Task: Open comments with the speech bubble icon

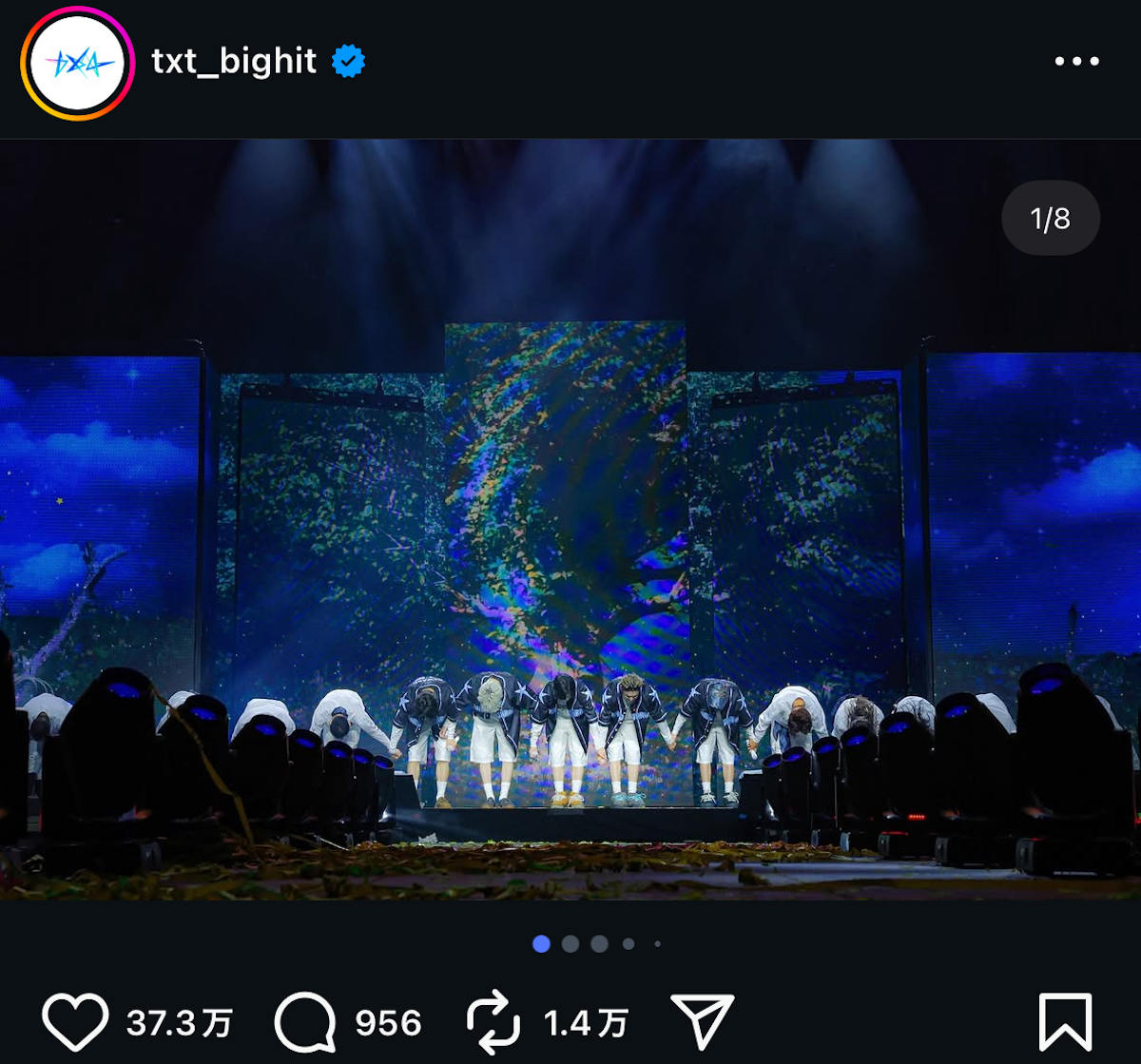Action: [304, 1023]
